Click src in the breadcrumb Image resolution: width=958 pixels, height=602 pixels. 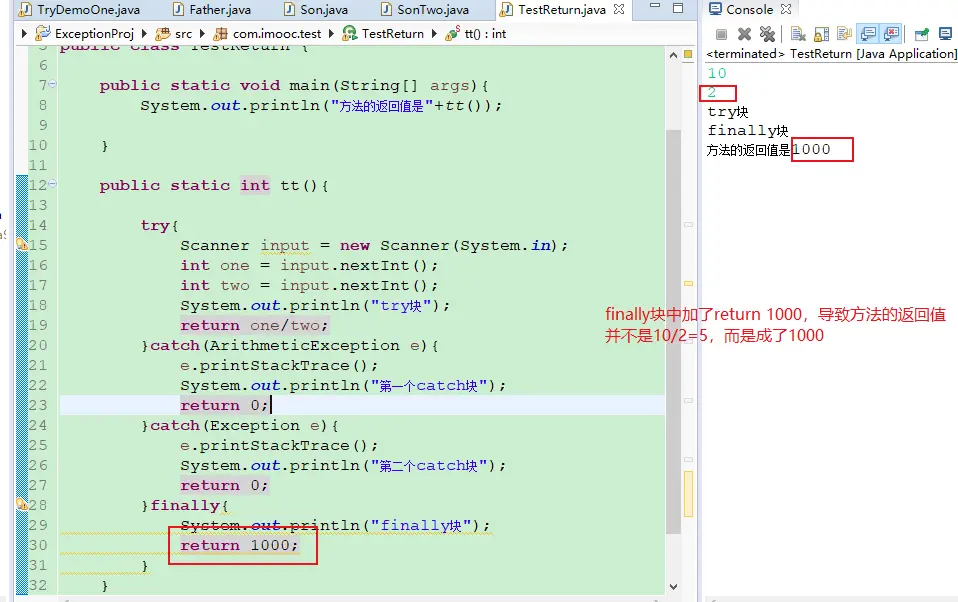174,34
